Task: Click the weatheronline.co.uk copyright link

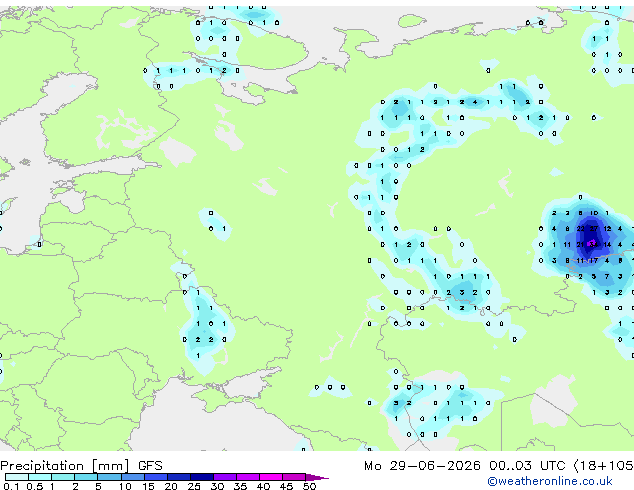Action: click(550, 481)
